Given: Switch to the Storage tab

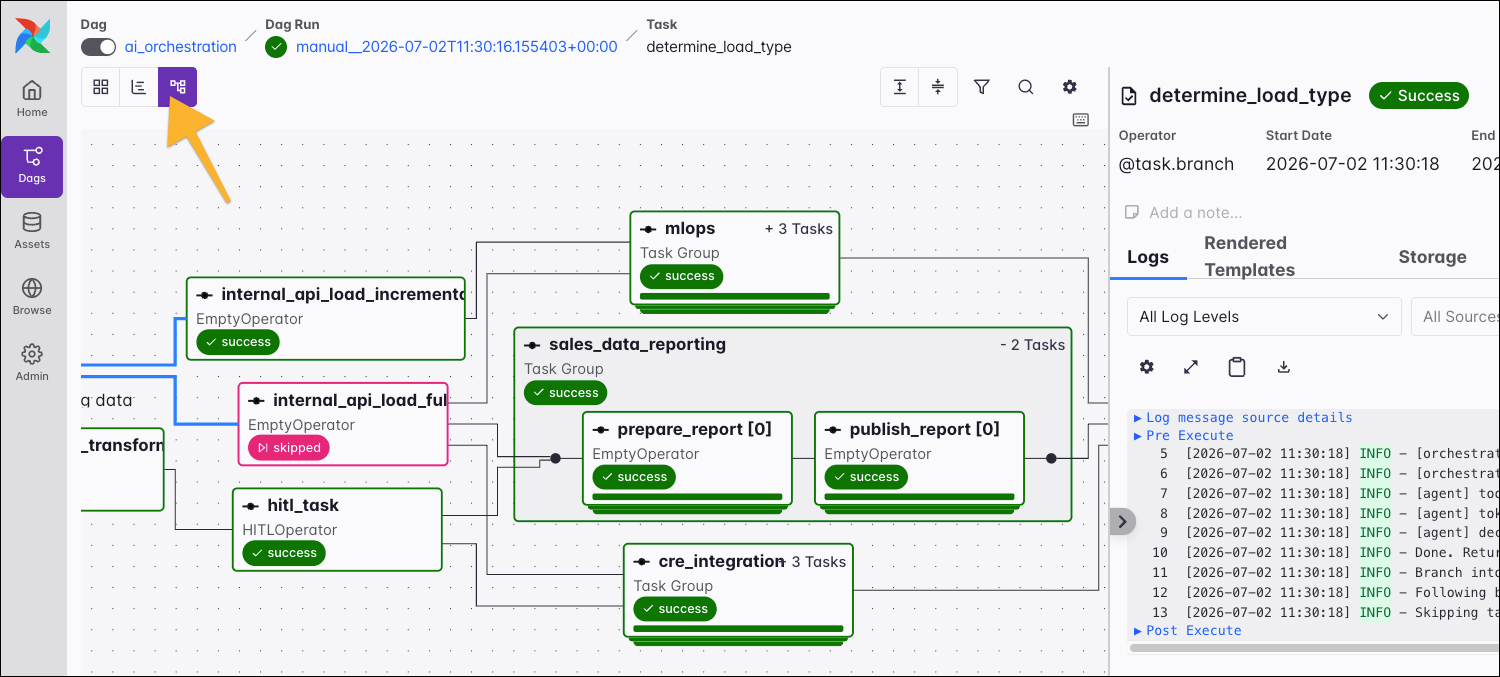Looking at the screenshot, I should [1432, 257].
